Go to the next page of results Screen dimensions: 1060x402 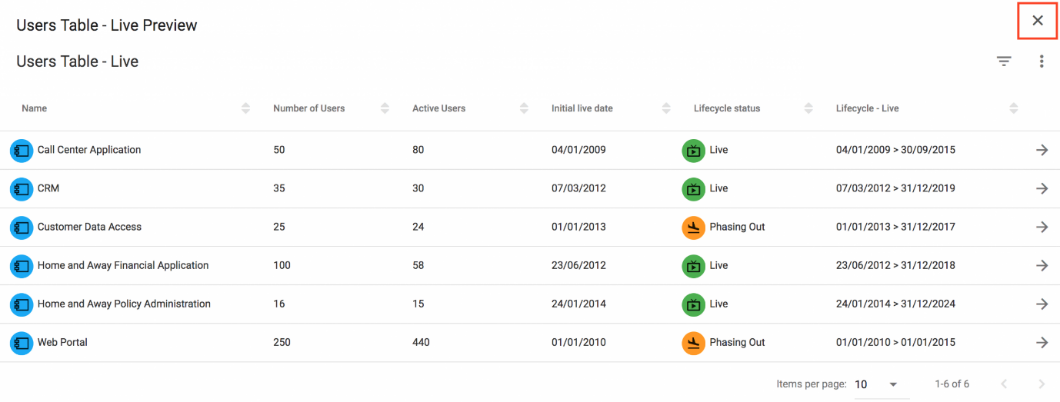(x=1042, y=384)
